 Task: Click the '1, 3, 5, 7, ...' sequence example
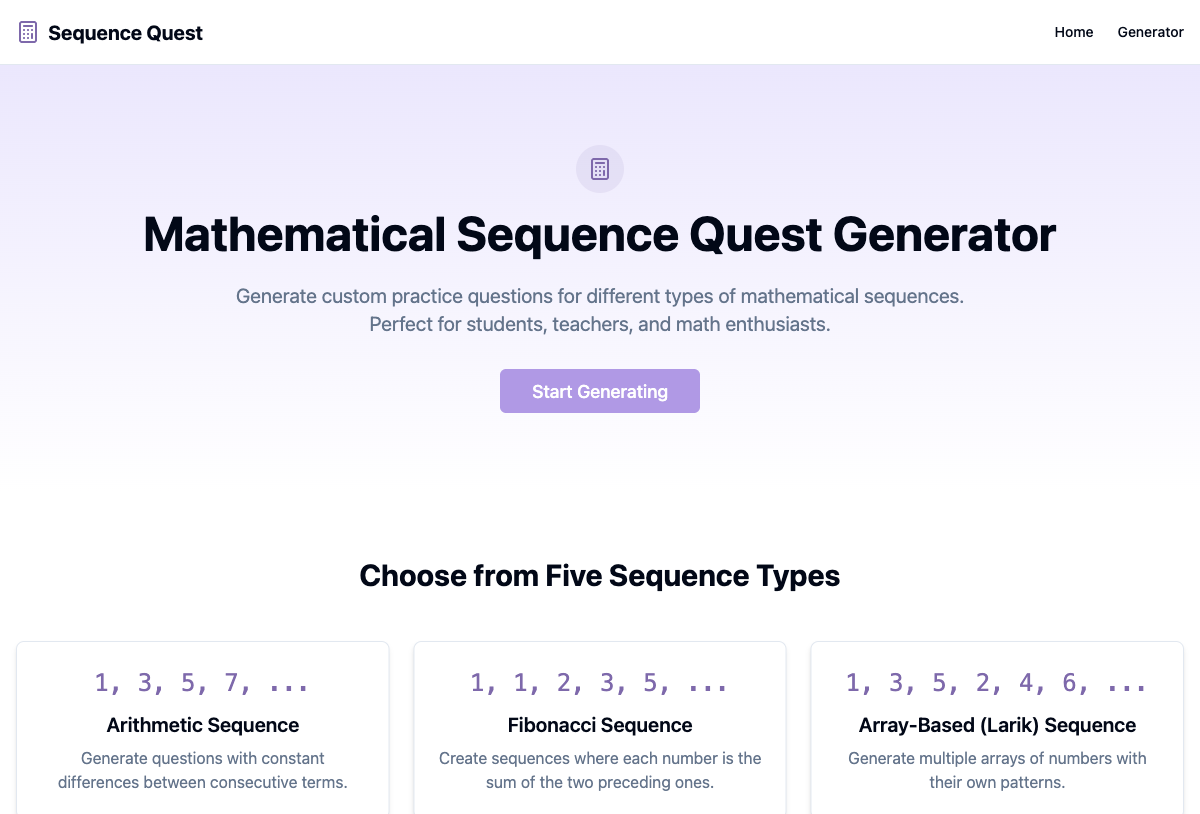(202, 683)
